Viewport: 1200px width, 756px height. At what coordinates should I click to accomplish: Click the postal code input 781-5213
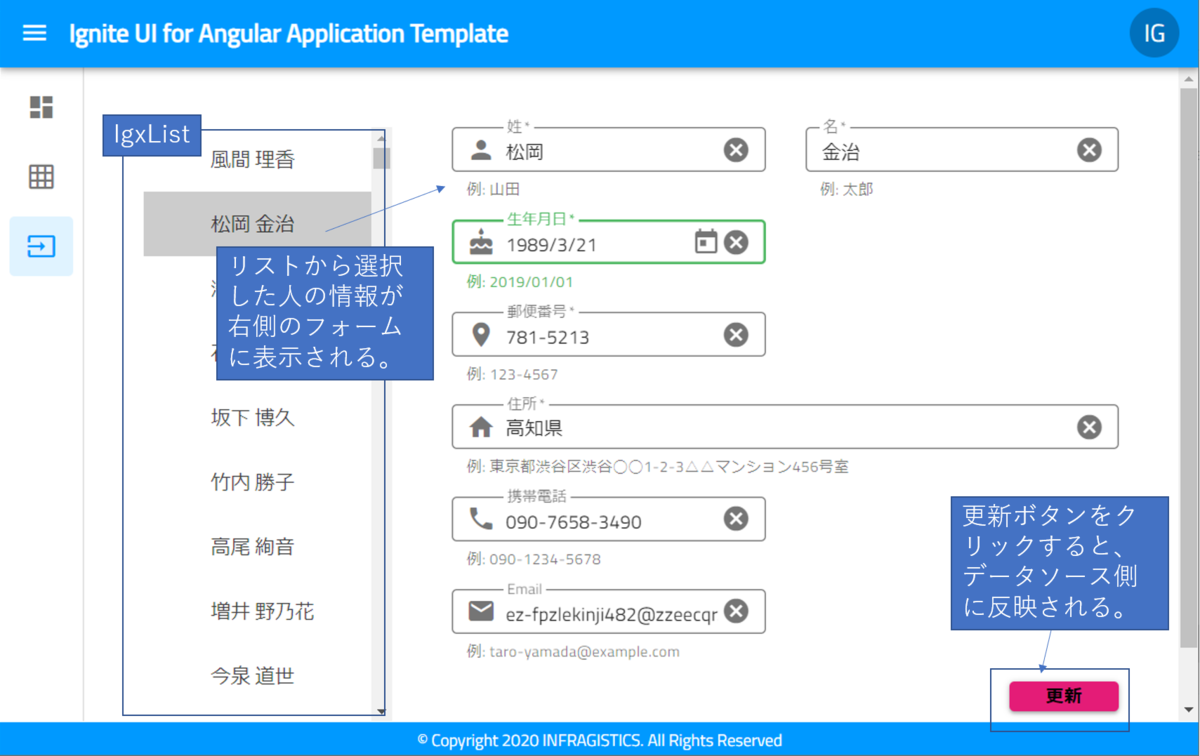610,336
